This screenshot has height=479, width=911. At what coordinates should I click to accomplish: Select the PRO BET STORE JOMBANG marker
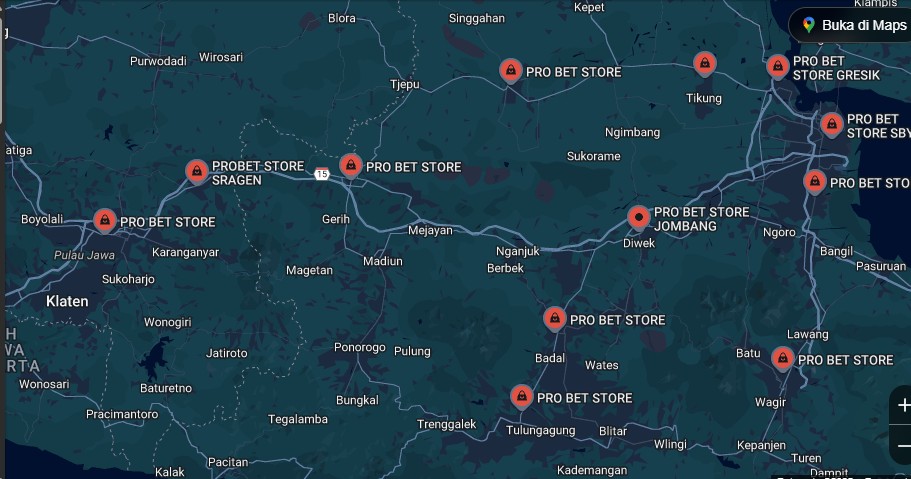638,217
